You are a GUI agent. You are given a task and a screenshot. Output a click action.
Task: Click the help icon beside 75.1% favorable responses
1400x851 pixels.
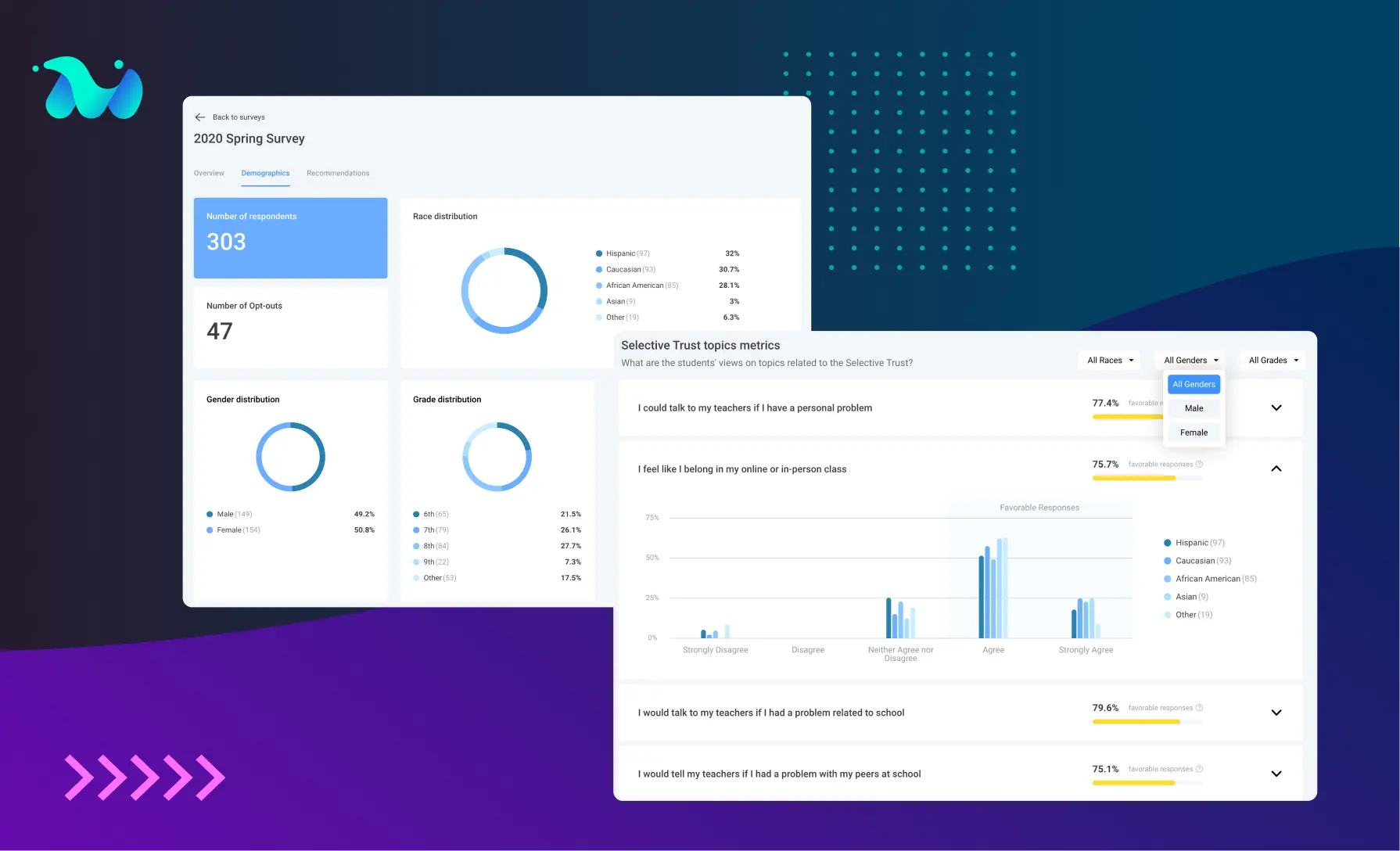point(1199,769)
